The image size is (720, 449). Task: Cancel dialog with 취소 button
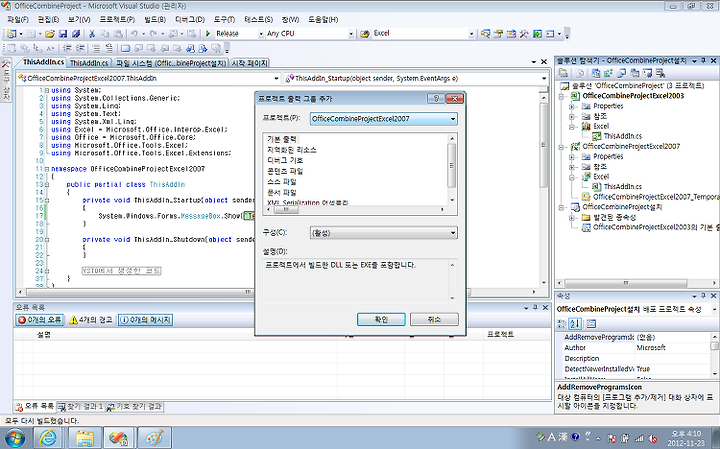coord(434,320)
